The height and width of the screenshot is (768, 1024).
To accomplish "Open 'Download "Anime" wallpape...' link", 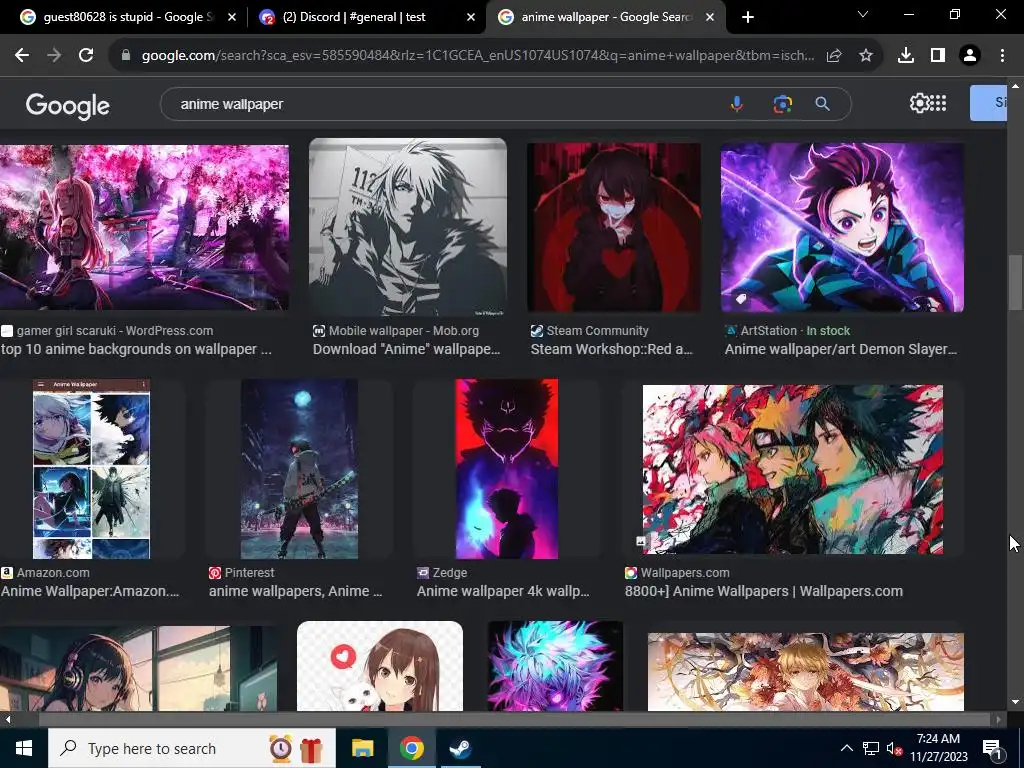I will (x=406, y=349).
